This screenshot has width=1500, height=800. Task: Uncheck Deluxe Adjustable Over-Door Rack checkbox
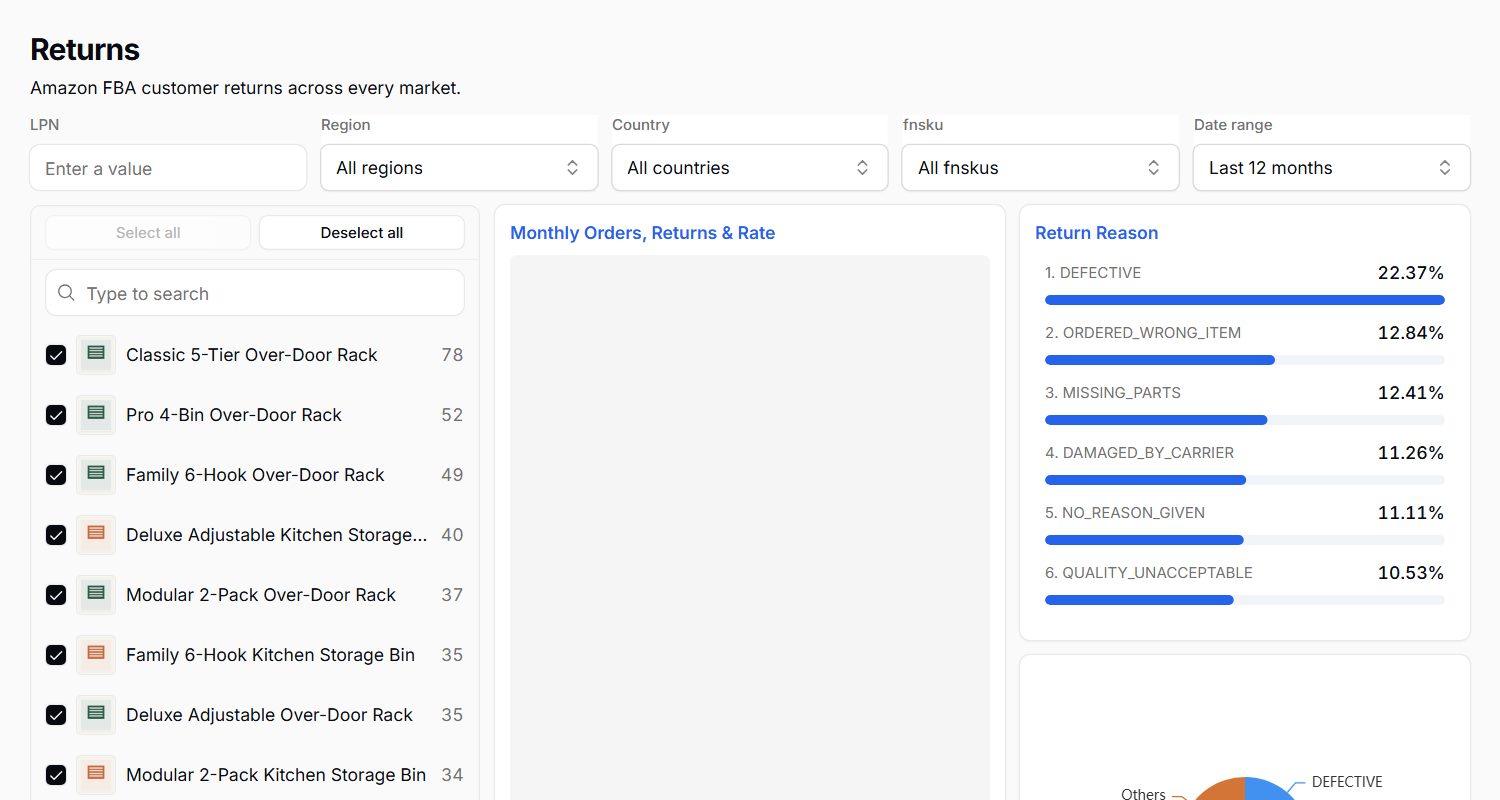pyautogui.click(x=56, y=715)
